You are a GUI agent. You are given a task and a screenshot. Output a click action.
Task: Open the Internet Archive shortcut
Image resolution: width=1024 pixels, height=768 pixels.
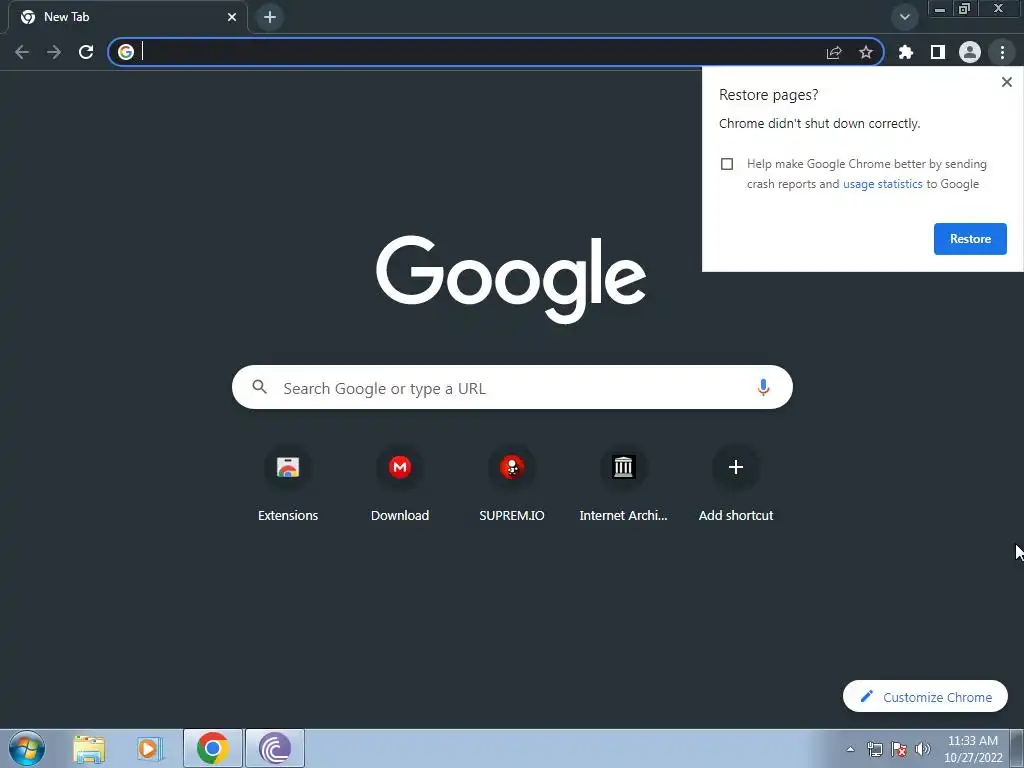pyautogui.click(x=624, y=484)
